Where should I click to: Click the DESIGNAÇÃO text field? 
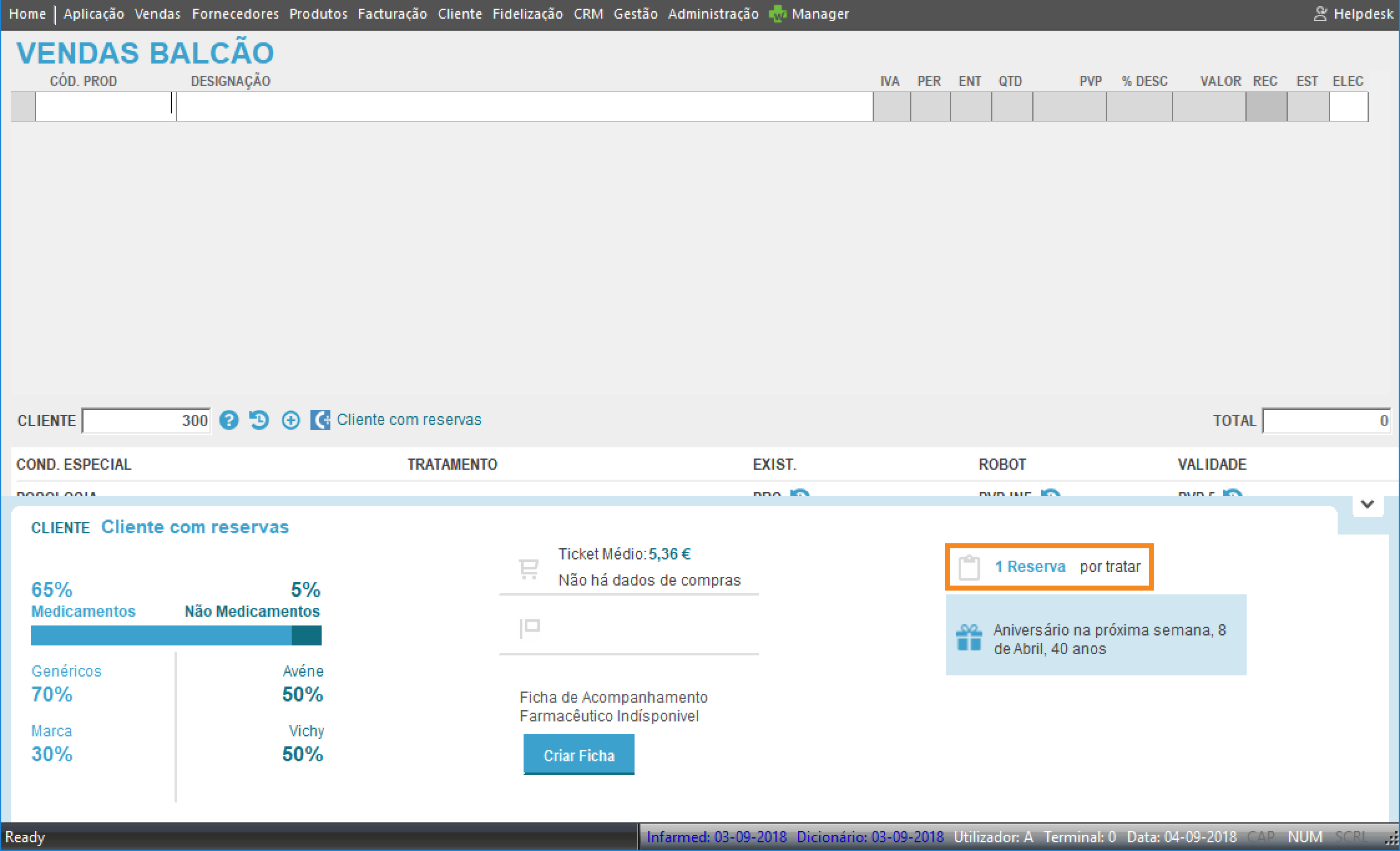click(524, 107)
